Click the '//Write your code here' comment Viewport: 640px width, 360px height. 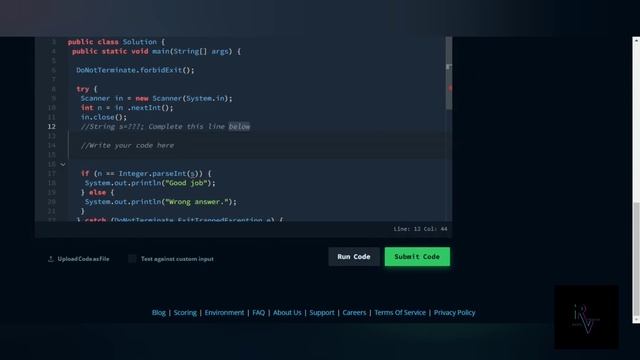127,145
